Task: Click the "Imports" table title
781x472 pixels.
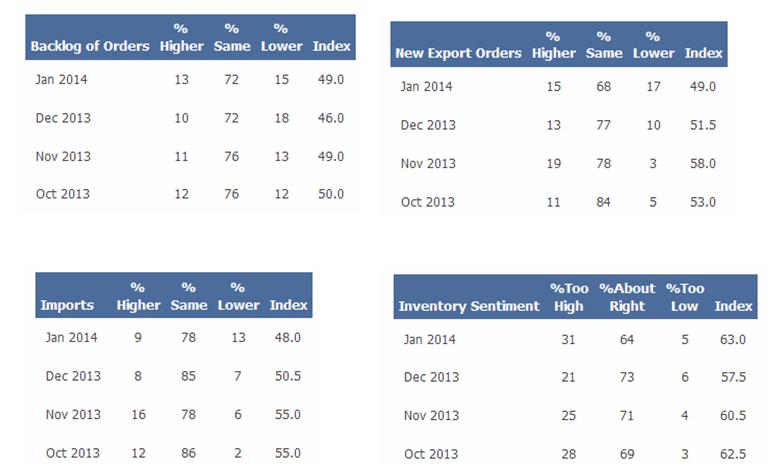Action: tap(68, 305)
